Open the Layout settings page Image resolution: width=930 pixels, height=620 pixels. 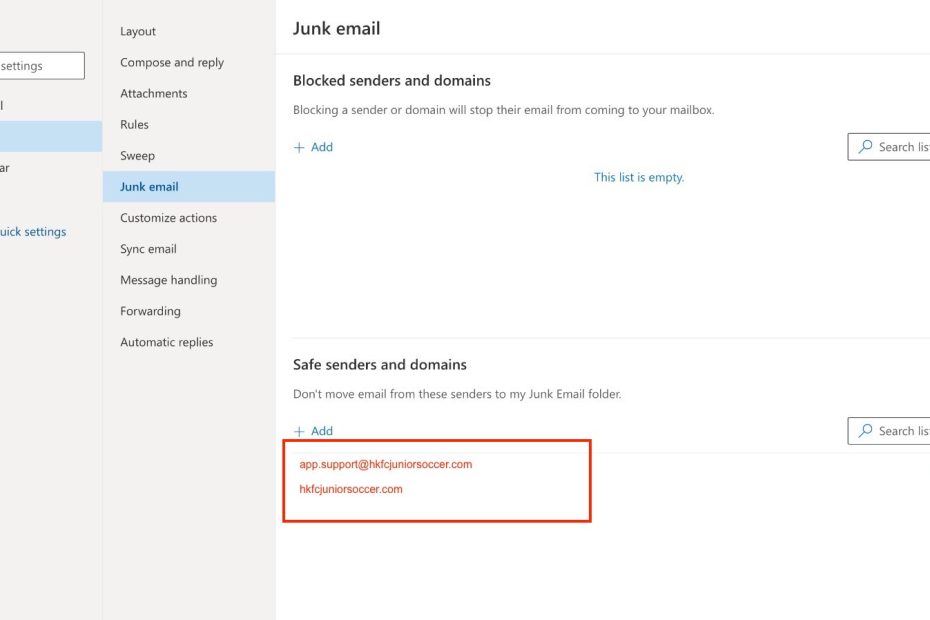click(138, 31)
